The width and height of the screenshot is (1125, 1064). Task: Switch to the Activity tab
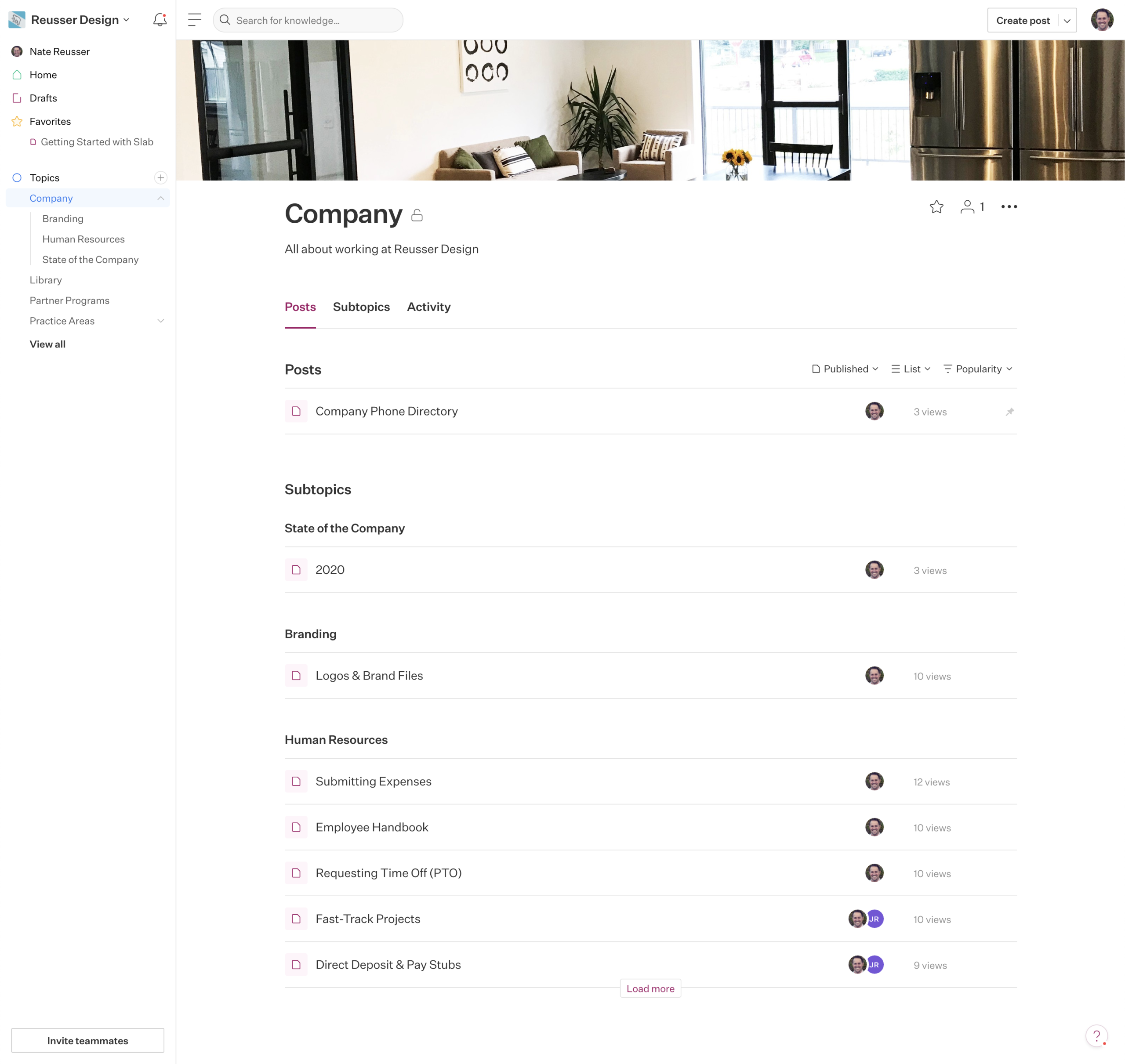pyautogui.click(x=428, y=307)
